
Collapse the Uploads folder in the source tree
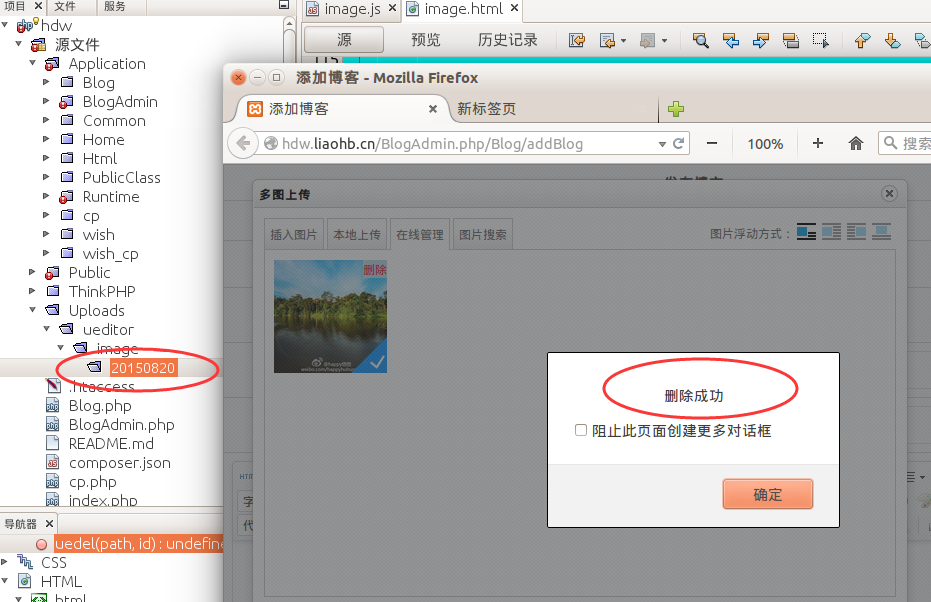click(x=33, y=310)
